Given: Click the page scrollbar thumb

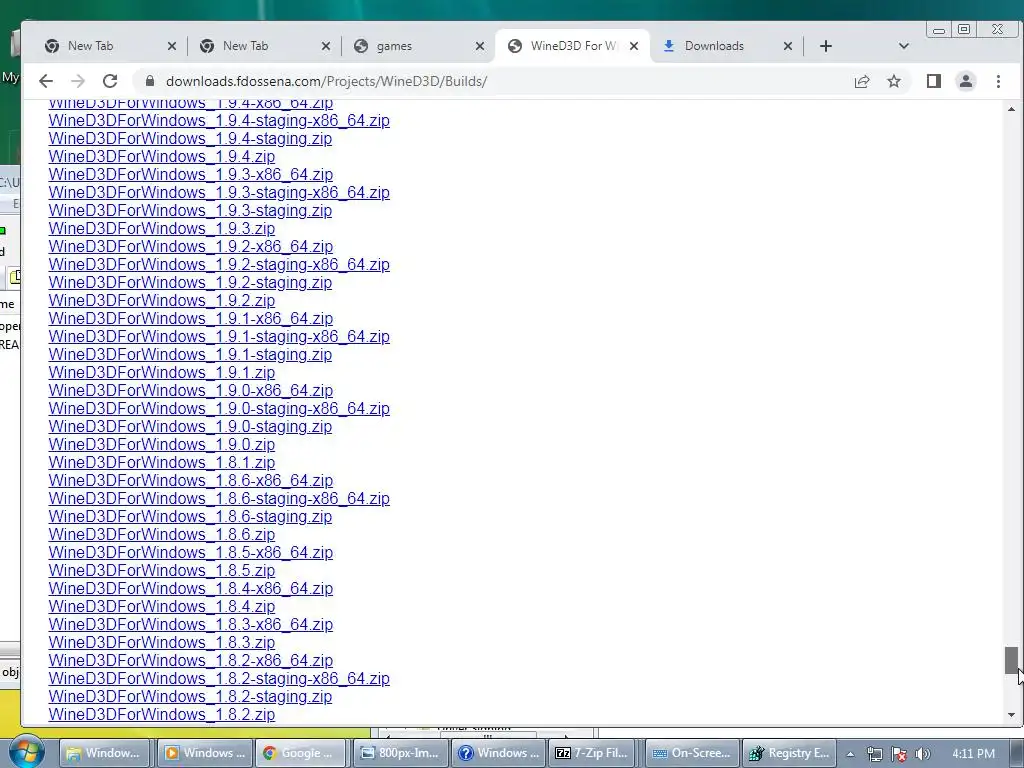Looking at the screenshot, I should coord(1011,660).
